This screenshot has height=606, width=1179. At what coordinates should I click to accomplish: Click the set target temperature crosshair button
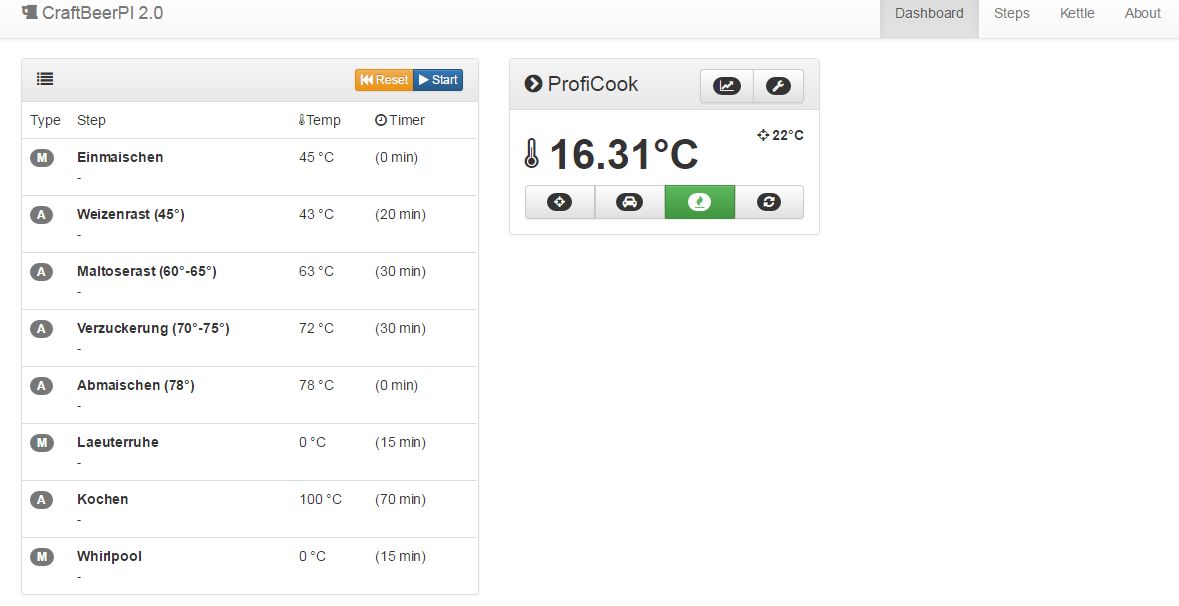click(x=559, y=202)
